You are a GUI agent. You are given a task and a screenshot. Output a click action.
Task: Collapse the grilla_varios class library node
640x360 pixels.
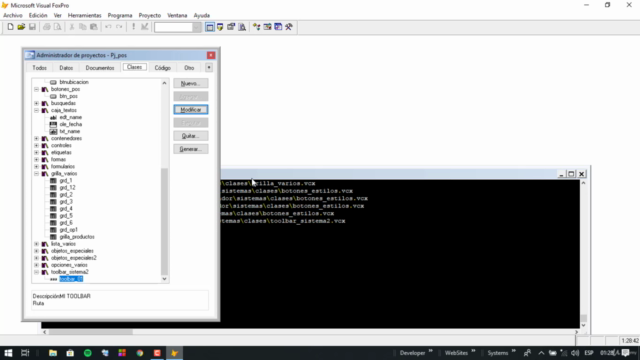click(x=36, y=173)
